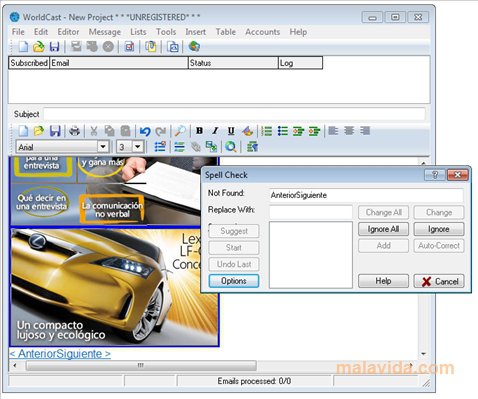This screenshot has height=399, width=478.
Task: Open the Accounts menu
Action: point(263,32)
